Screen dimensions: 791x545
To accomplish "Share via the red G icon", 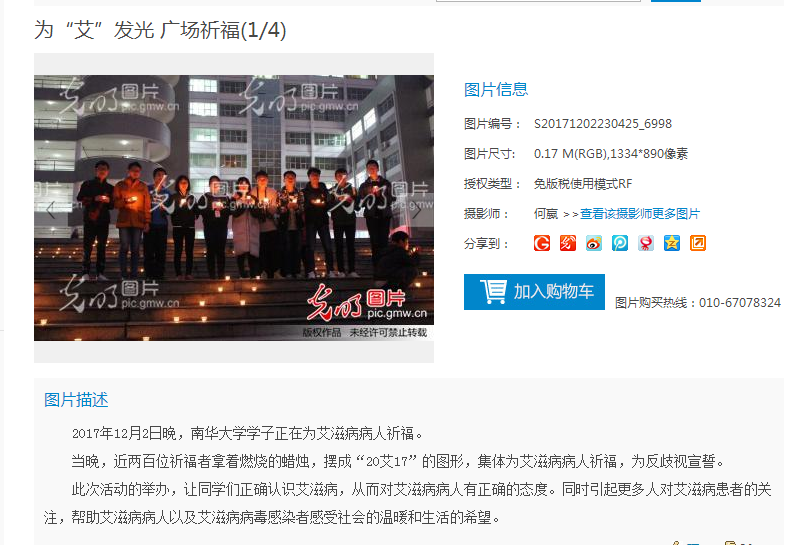I will 542,243.
